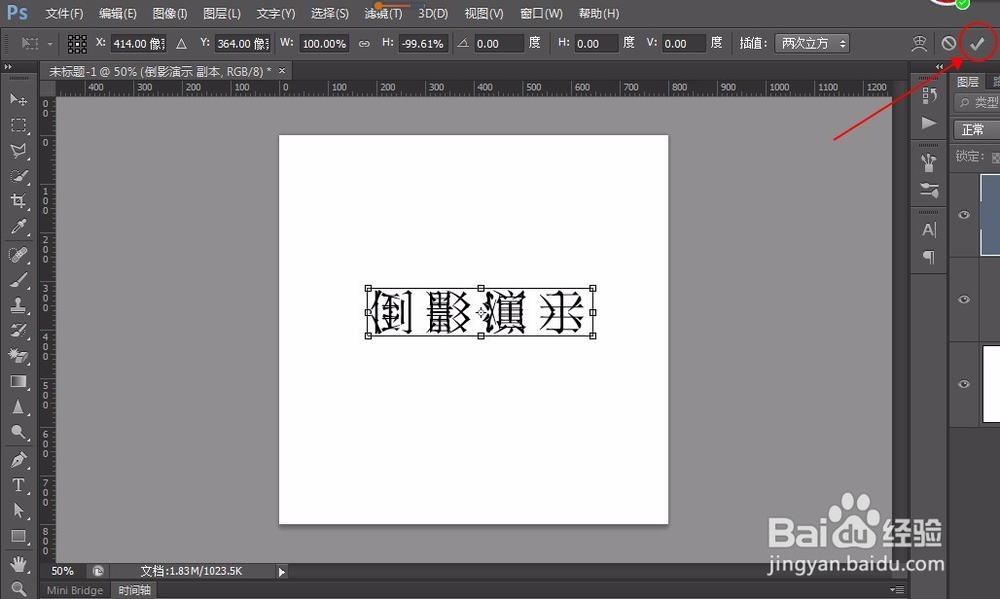Select the Eraser tool
The width and height of the screenshot is (1000, 599).
[x=18, y=356]
